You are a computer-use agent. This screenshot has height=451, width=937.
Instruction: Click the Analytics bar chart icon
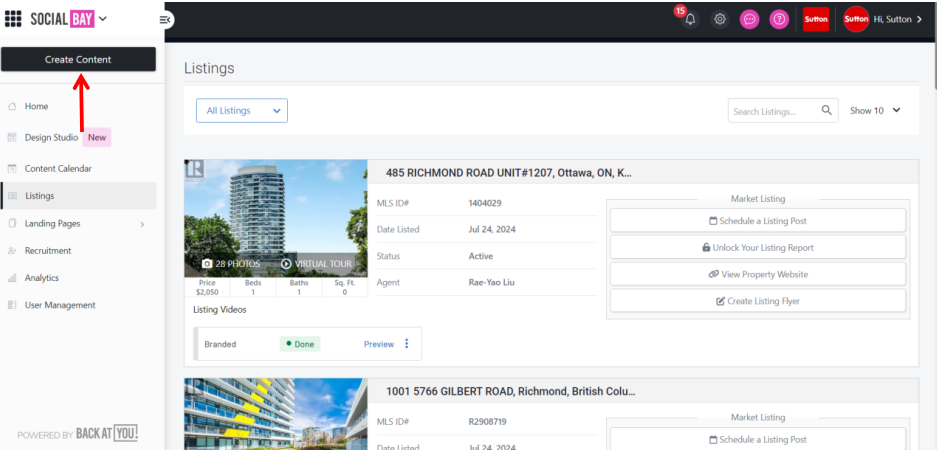click(12, 278)
